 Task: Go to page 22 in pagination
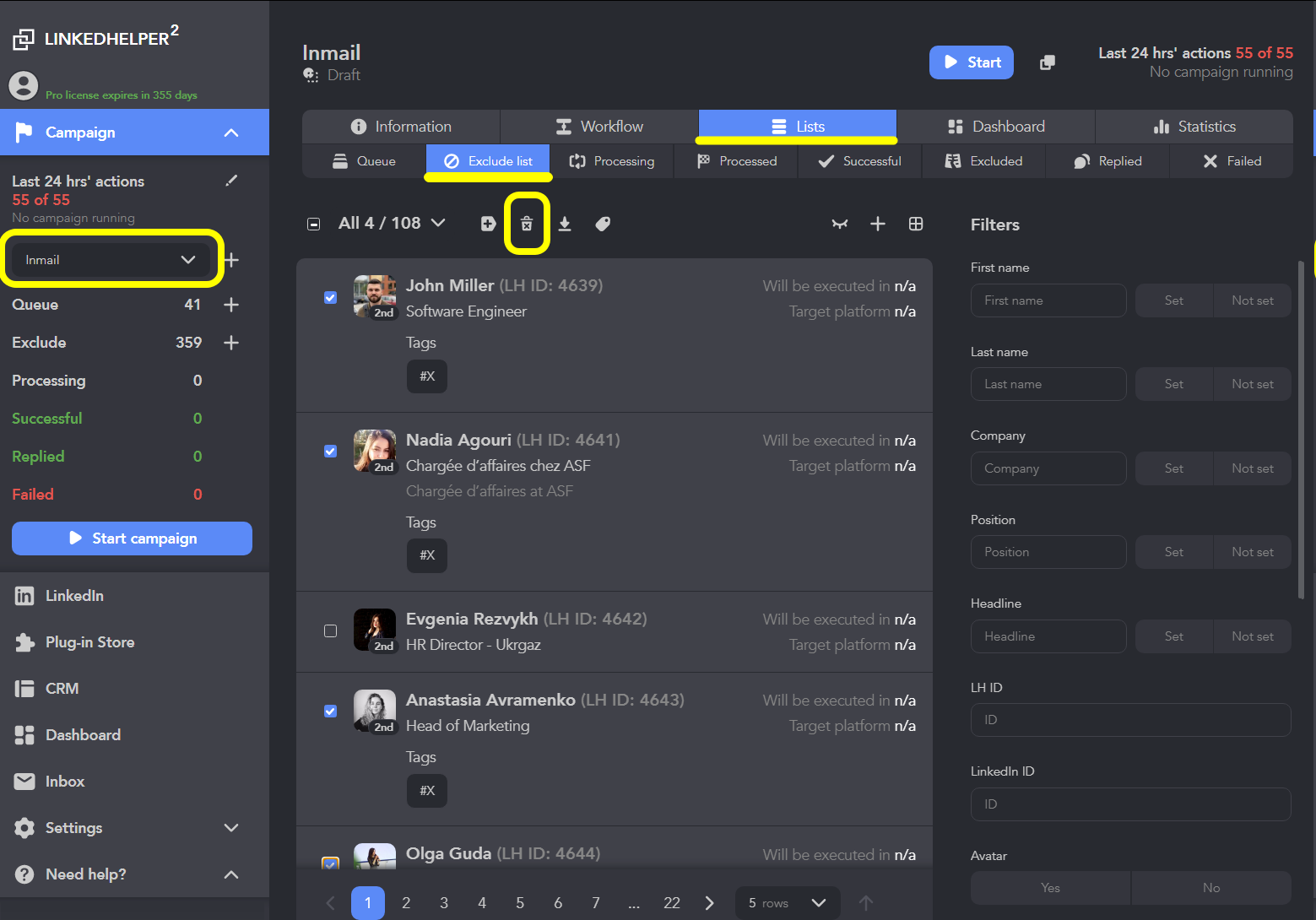click(x=672, y=903)
